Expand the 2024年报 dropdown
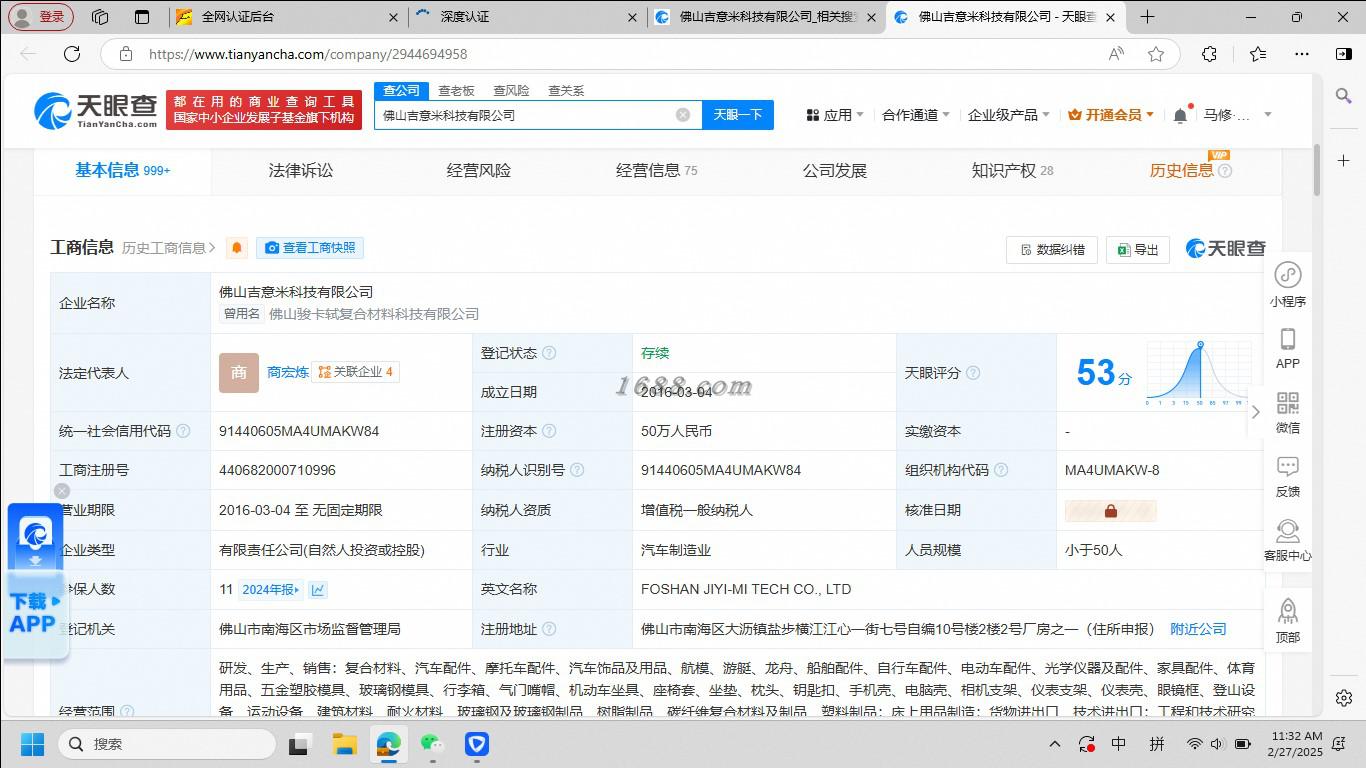The width and height of the screenshot is (1366, 768). (271, 590)
